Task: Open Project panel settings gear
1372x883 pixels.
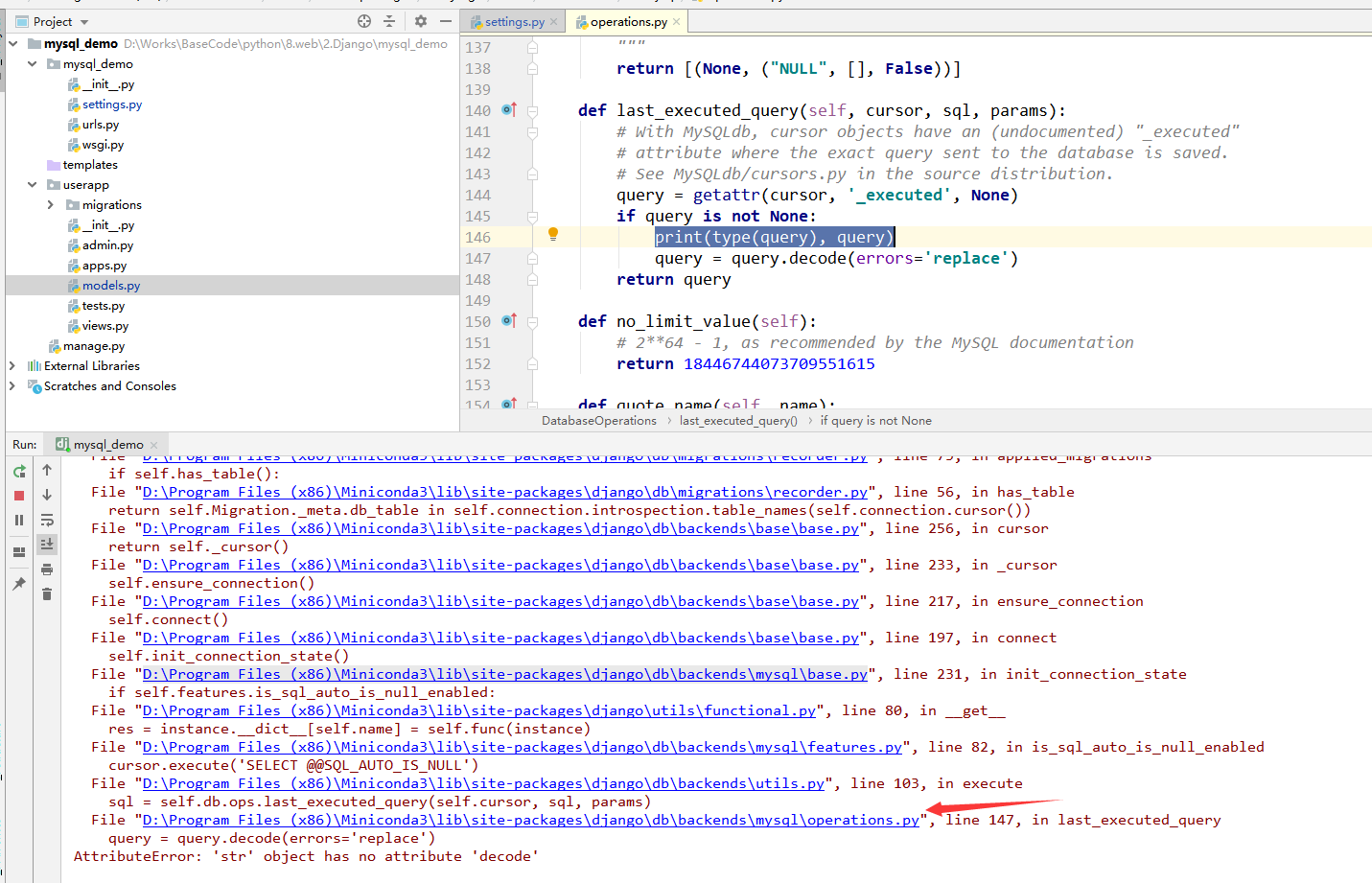Action: click(x=421, y=21)
